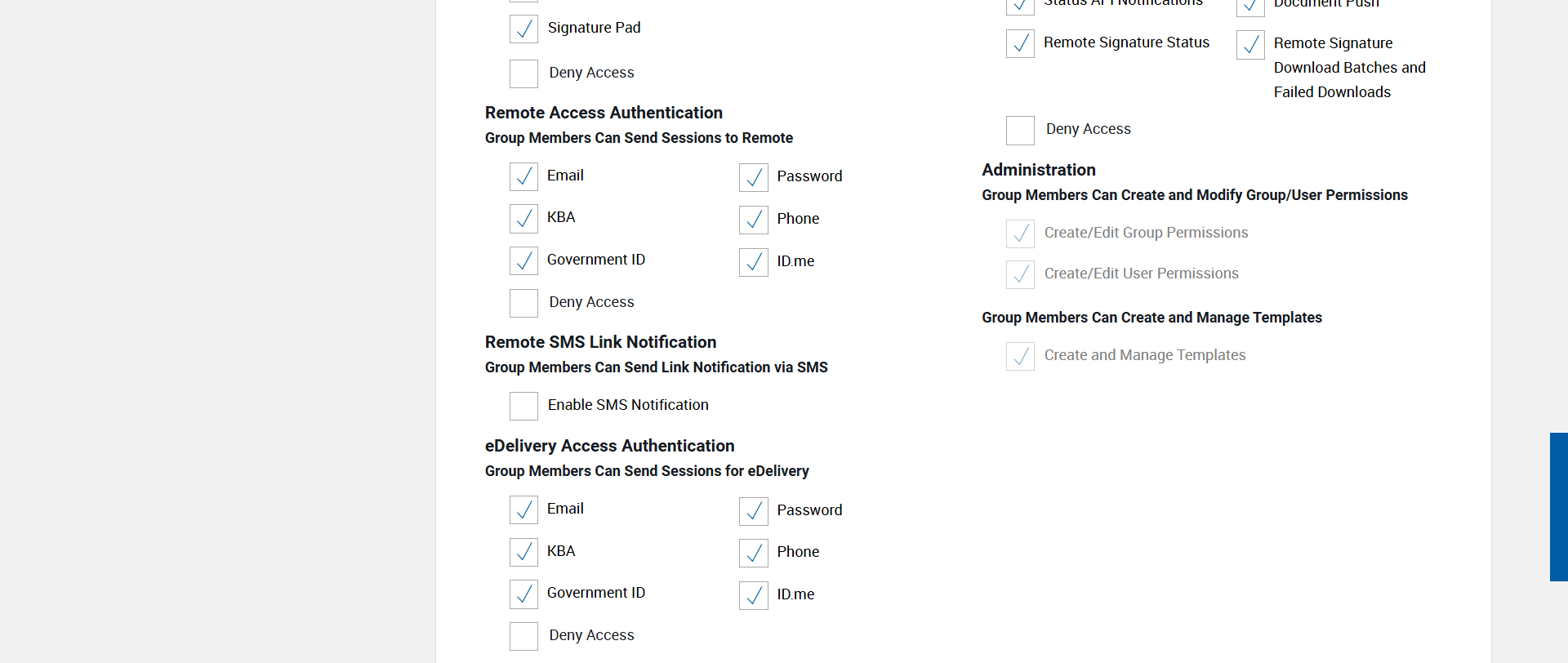The width and height of the screenshot is (1568, 663).
Task: Disable Phone for eDelivery Access Authentication
Action: 753,553
